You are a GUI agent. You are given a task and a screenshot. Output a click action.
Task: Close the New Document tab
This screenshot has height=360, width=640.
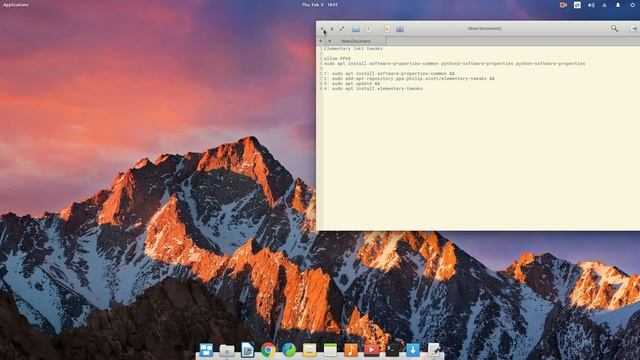tap(329, 41)
